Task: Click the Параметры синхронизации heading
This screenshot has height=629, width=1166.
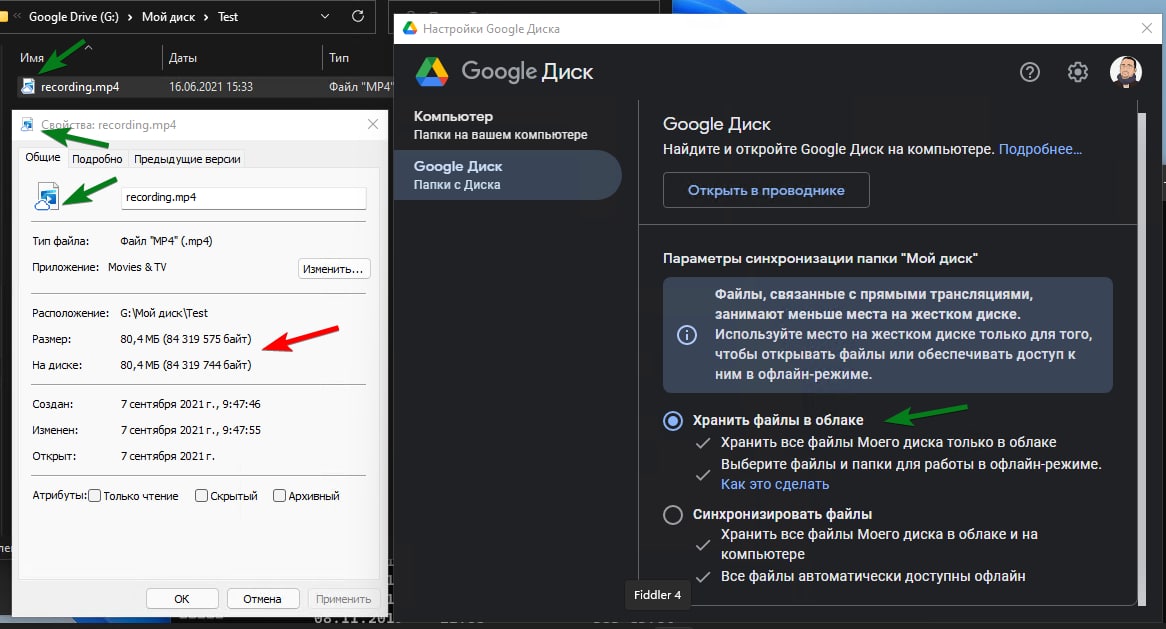Action: pos(819,259)
